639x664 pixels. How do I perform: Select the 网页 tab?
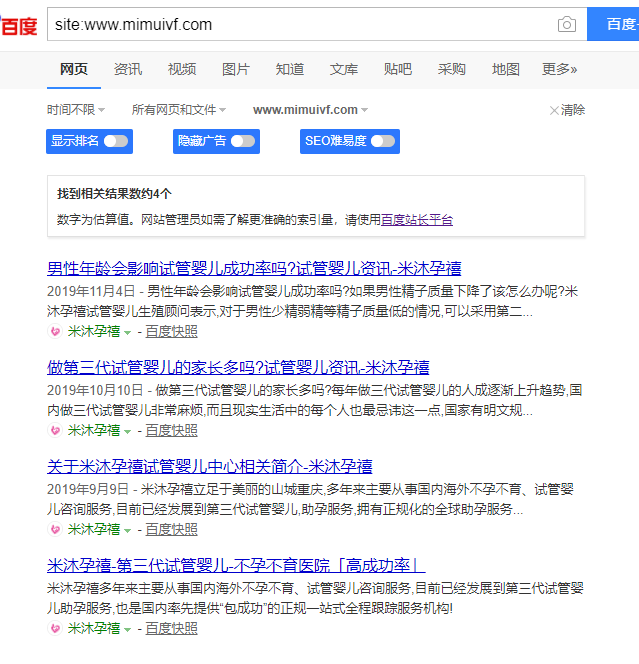(74, 69)
